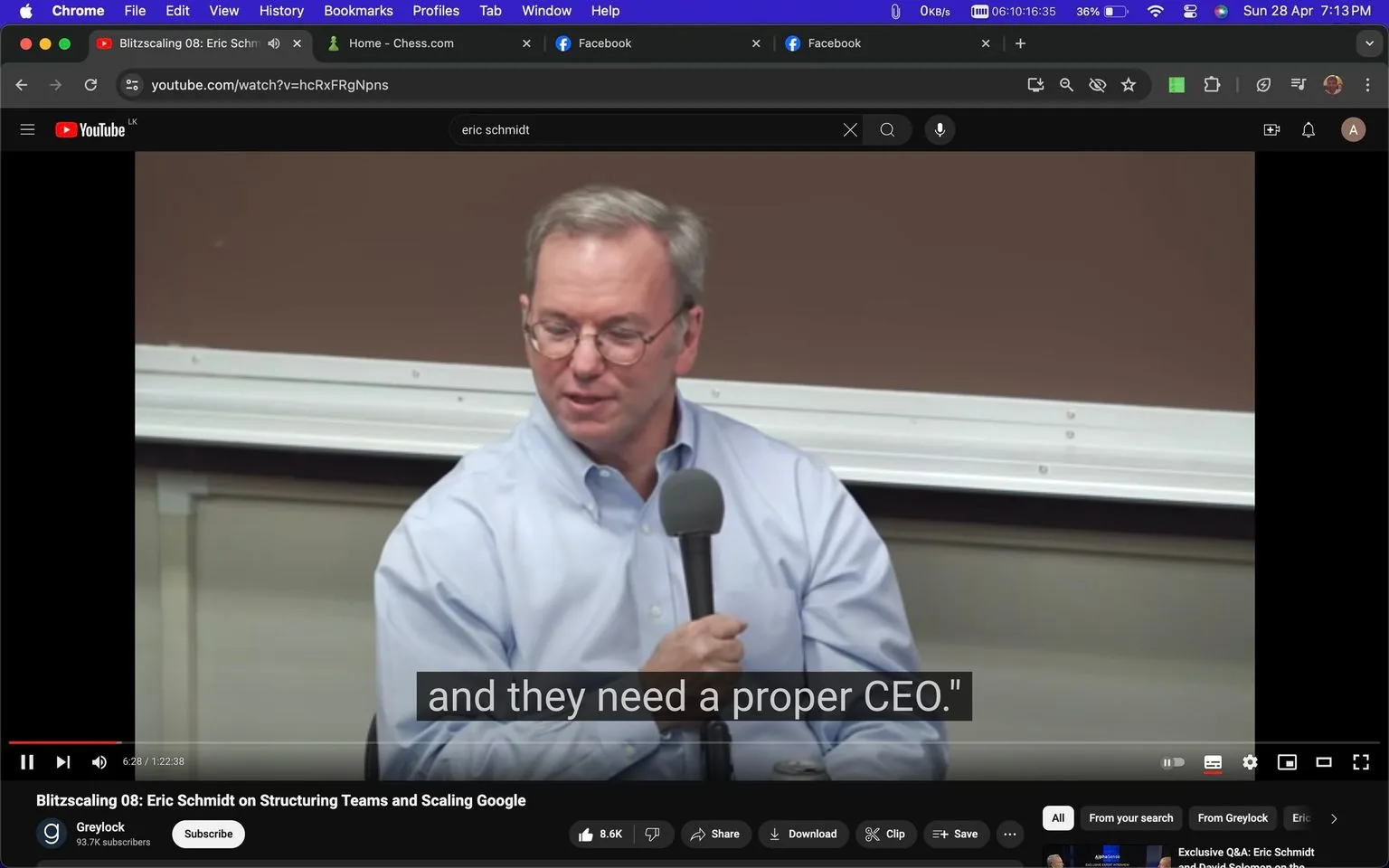Image resolution: width=1389 pixels, height=868 pixels.
Task: Open the player Settings gear
Action: tap(1250, 761)
